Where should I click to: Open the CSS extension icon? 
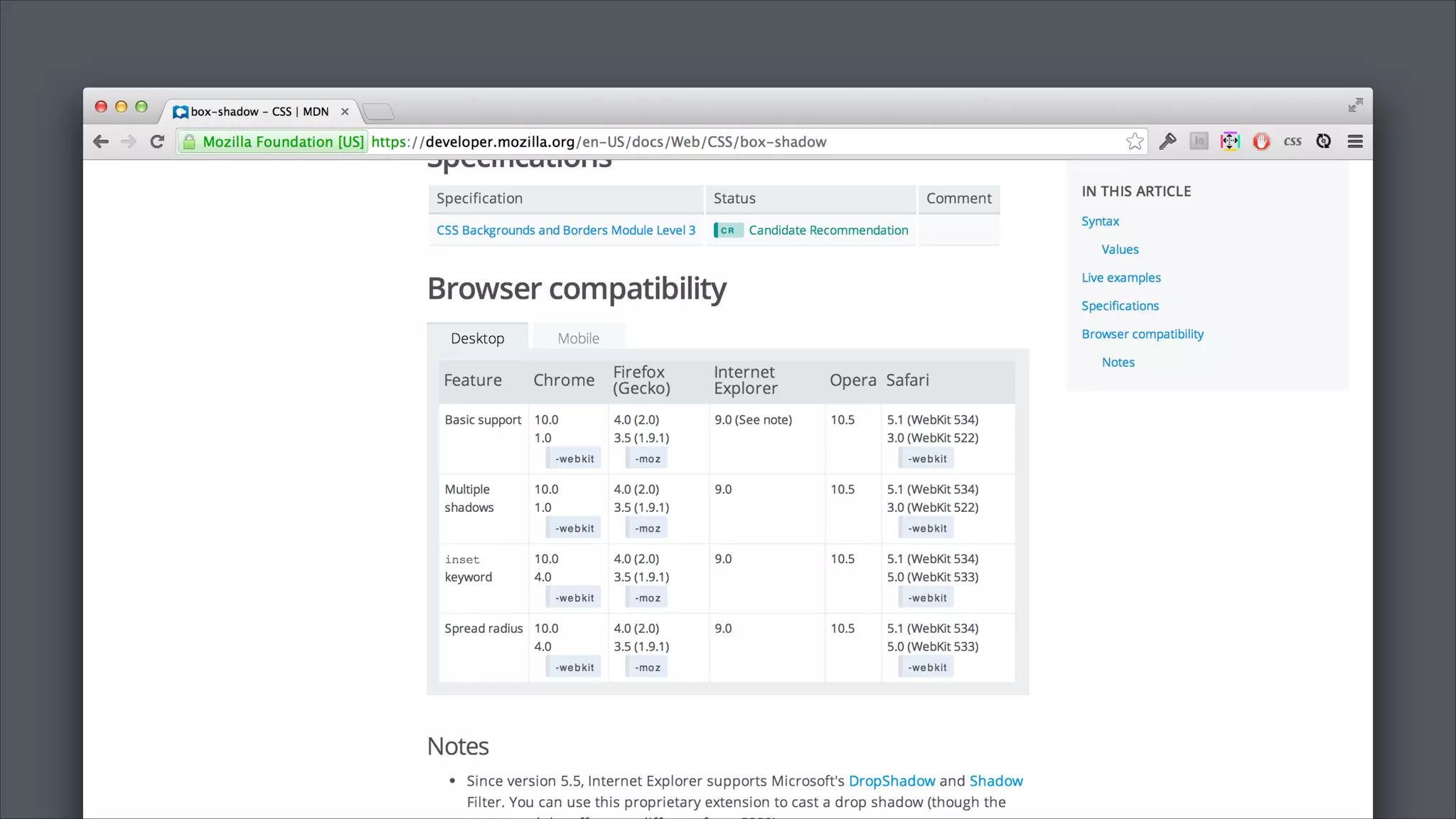pyautogui.click(x=1292, y=141)
